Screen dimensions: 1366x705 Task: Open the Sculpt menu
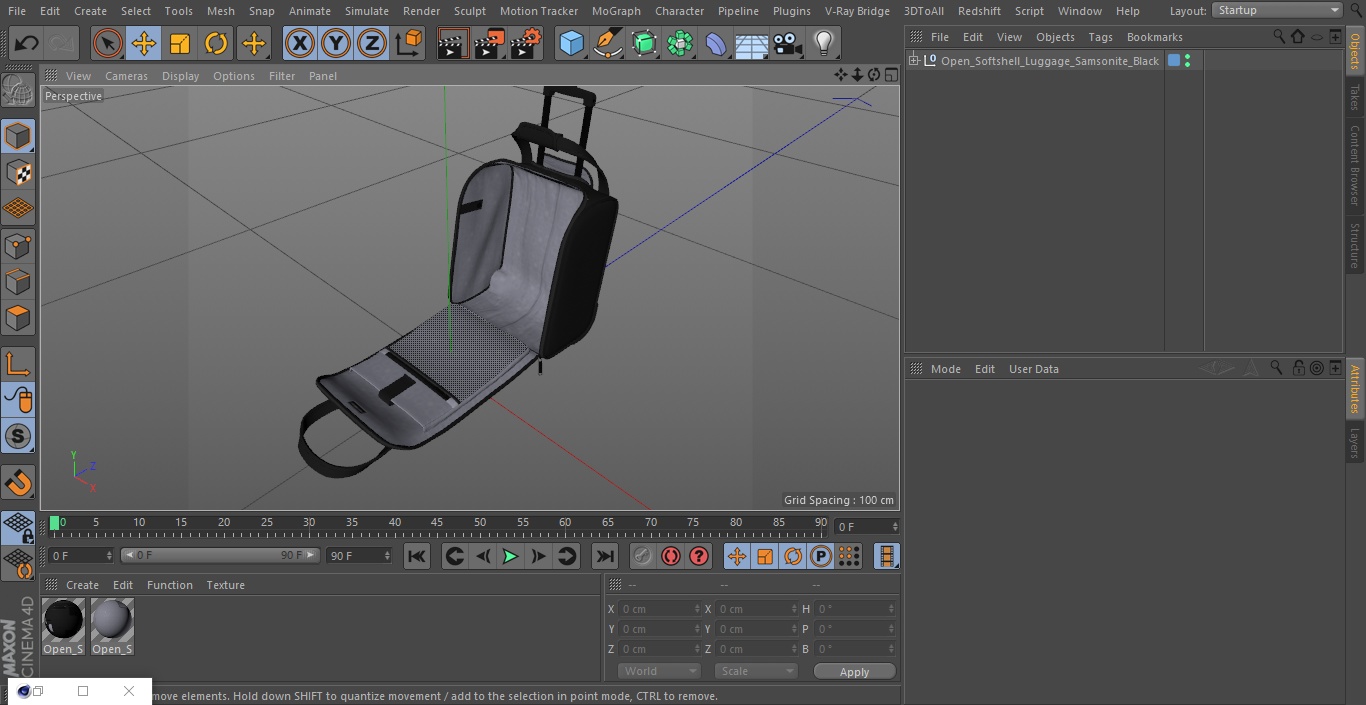(469, 11)
